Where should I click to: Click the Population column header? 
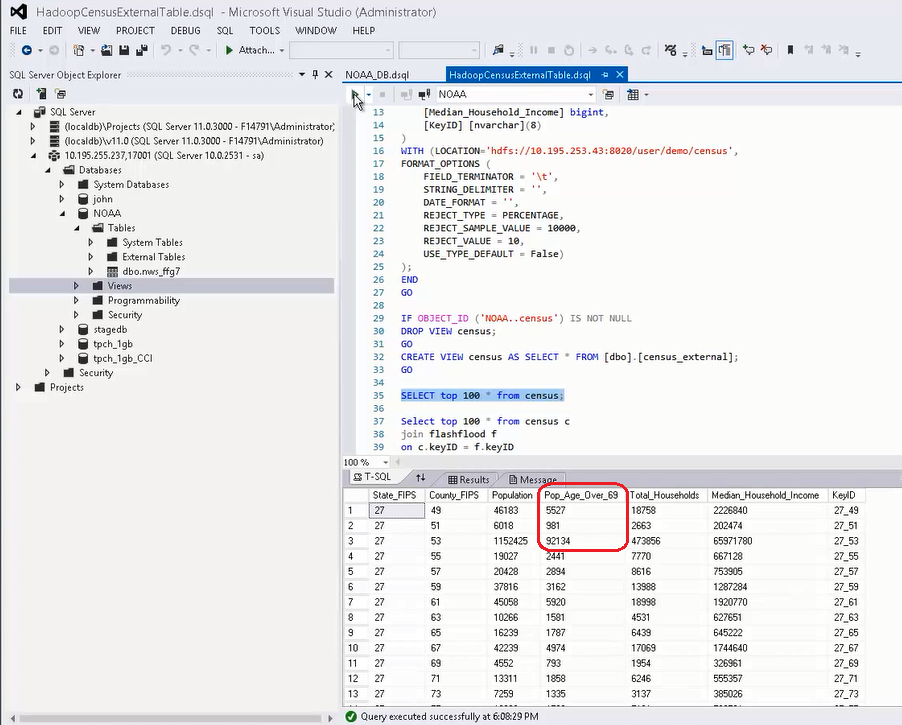coord(512,495)
